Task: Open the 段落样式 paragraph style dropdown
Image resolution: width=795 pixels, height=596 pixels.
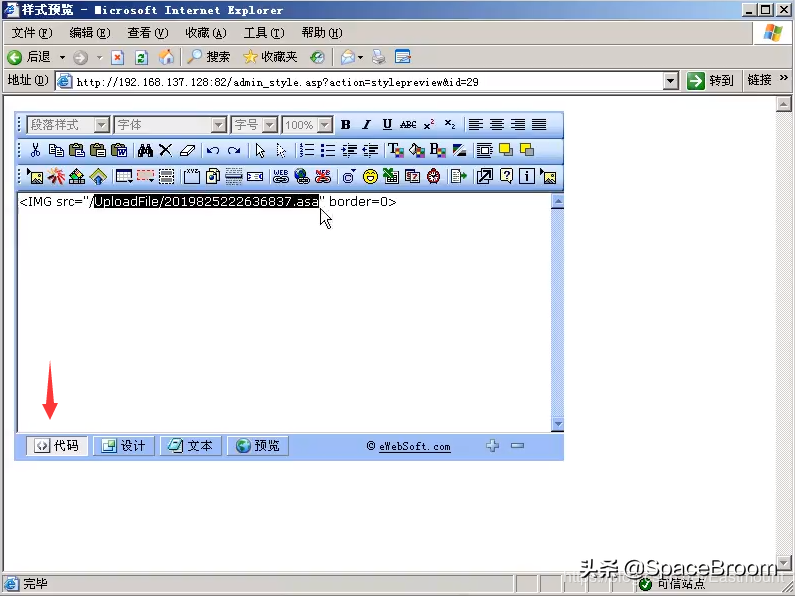Action: (68, 125)
